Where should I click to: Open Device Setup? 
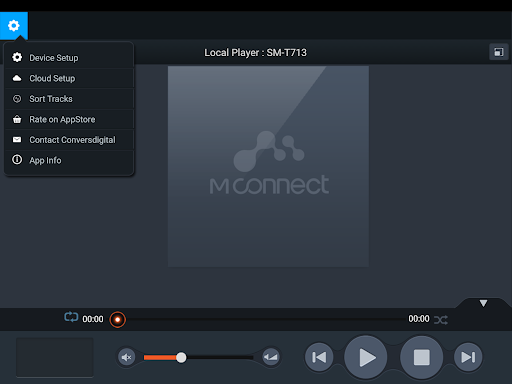(x=69, y=58)
